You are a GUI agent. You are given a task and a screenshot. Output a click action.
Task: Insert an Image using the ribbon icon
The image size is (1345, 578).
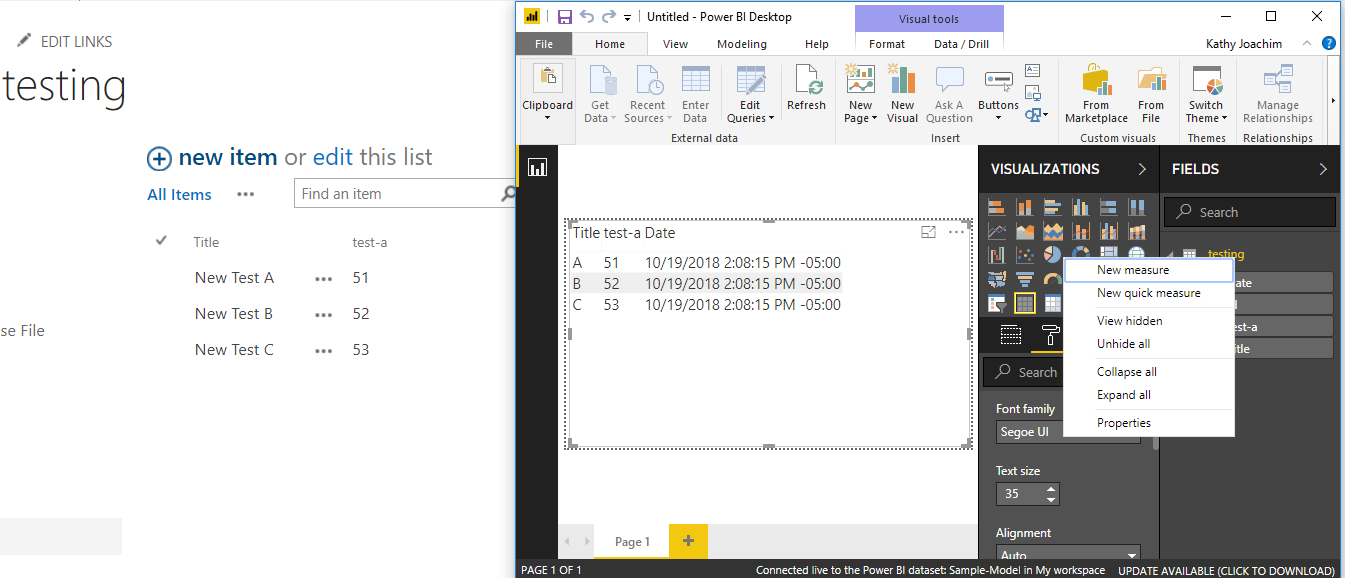coord(1033,92)
